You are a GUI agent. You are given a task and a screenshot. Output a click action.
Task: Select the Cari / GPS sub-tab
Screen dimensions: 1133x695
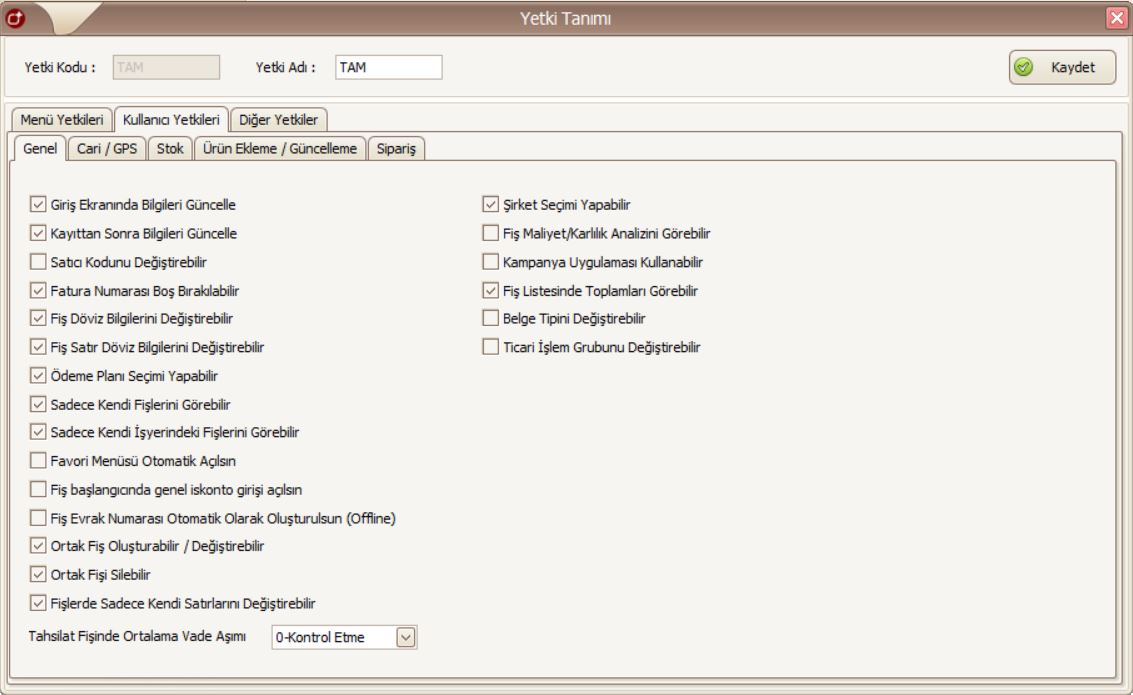[x=107, y=148]
